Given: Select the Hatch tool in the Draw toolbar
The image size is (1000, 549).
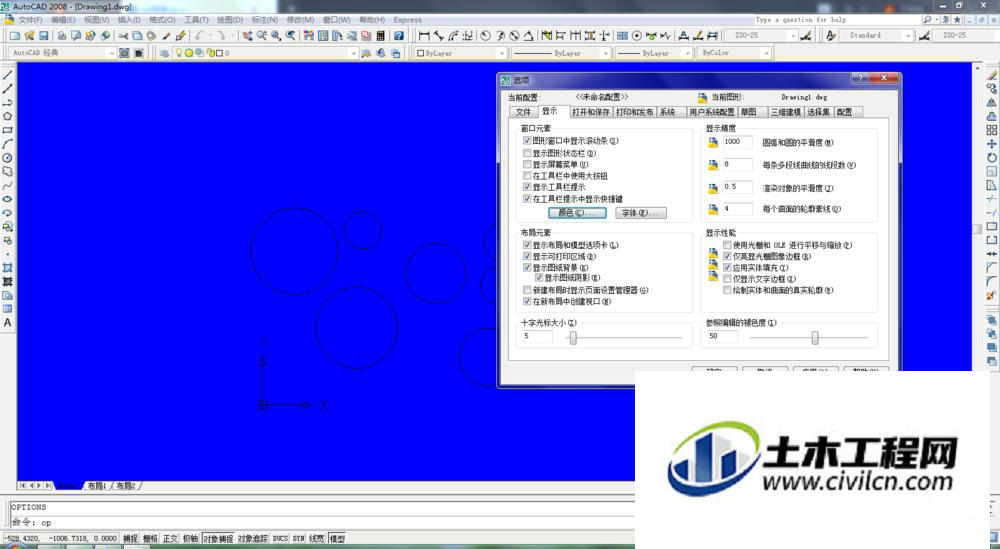Looking at the screenshot, I should [8, 268].
